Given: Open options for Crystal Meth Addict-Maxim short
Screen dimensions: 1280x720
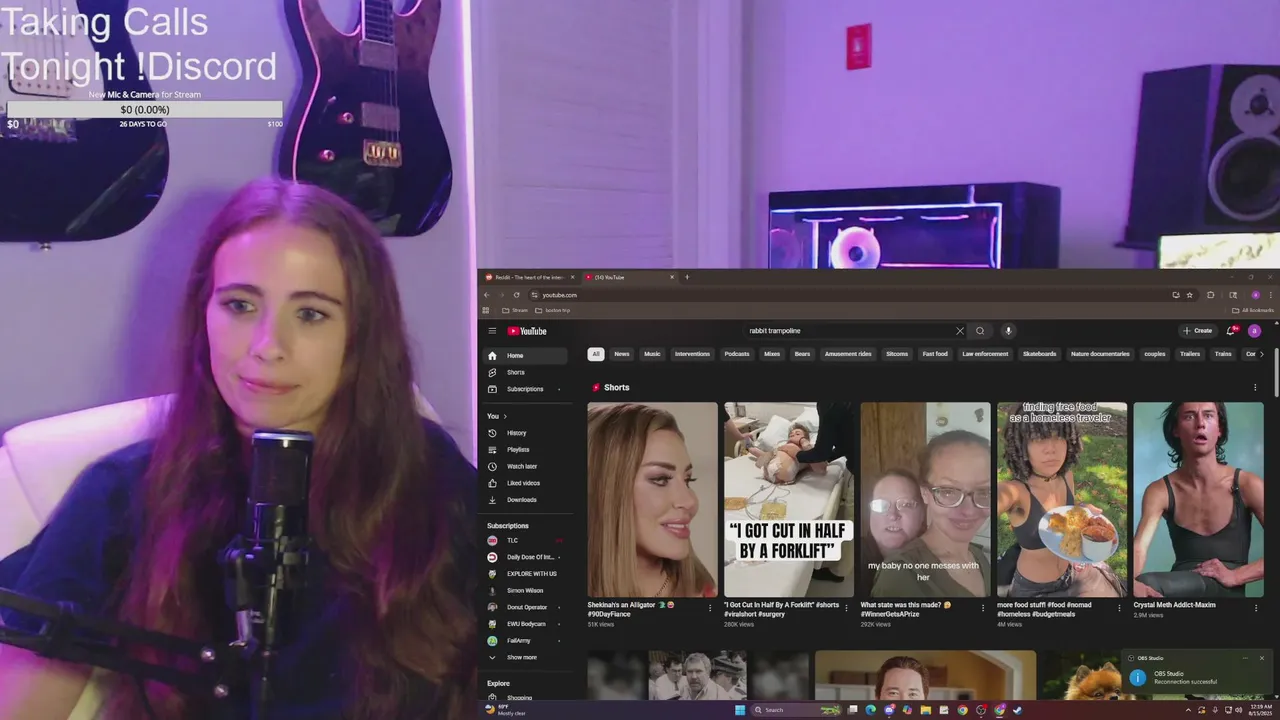Looking at the screenshot, I should point(1257,608).
